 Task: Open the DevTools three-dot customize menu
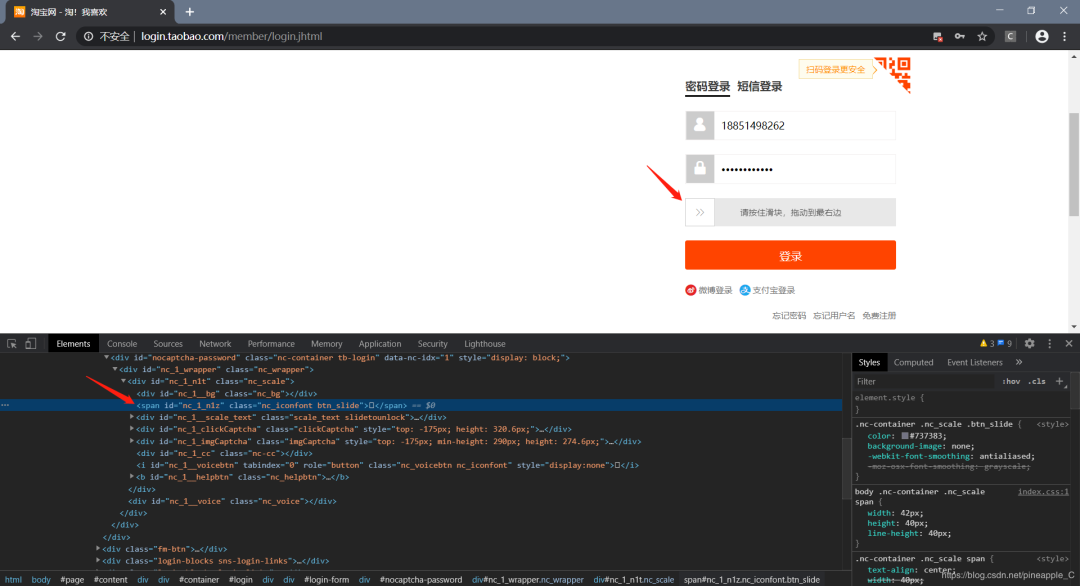(x=1050, y=343)
